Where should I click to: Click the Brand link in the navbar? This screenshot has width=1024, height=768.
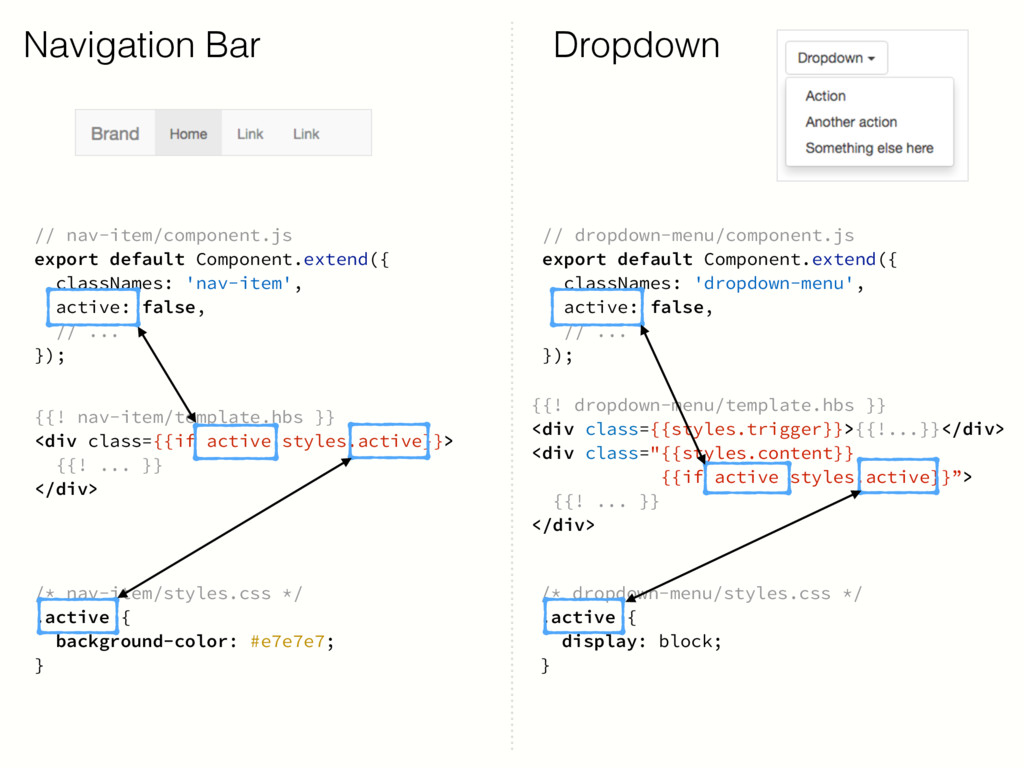pos(115,133)
